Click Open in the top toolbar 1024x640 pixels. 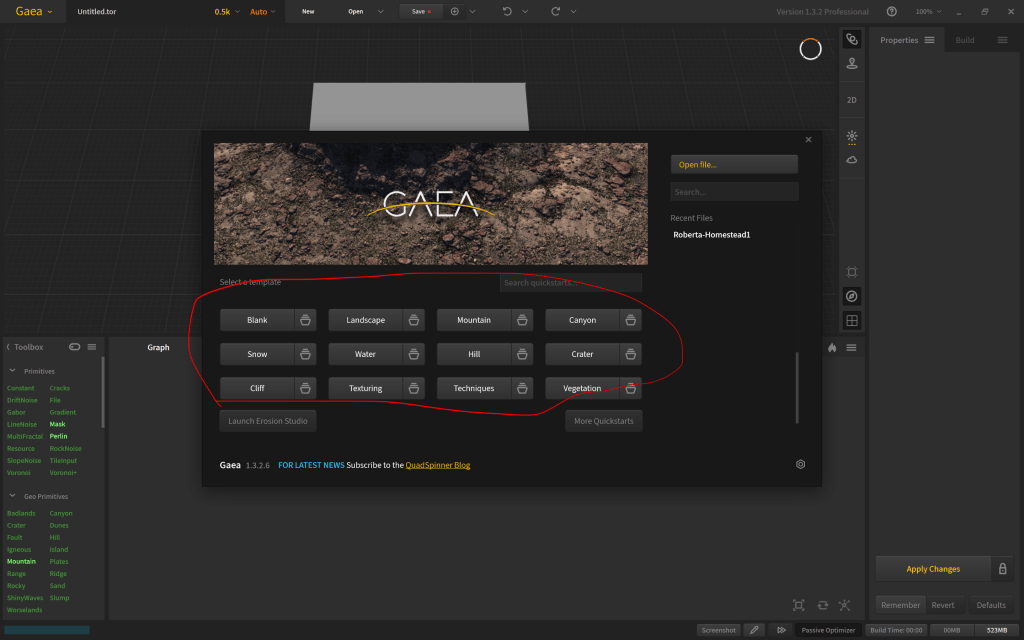(x=355, y=12)
